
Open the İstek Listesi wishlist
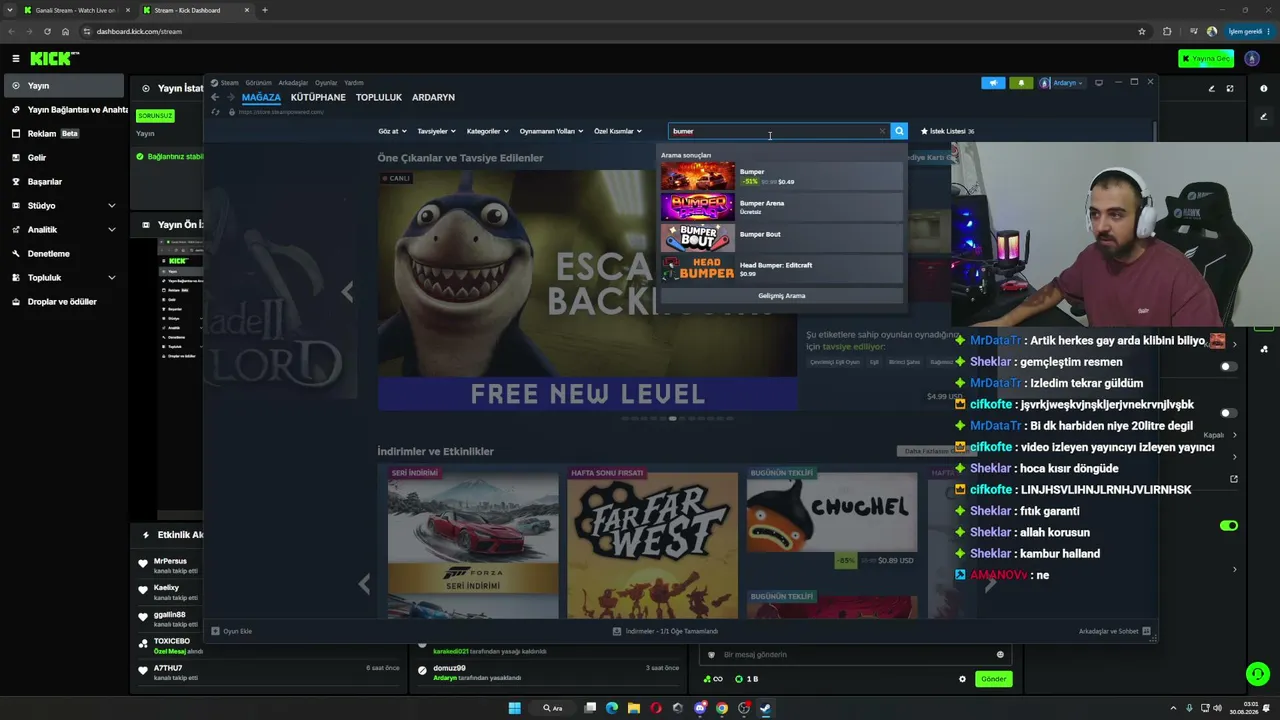[947, 131]
